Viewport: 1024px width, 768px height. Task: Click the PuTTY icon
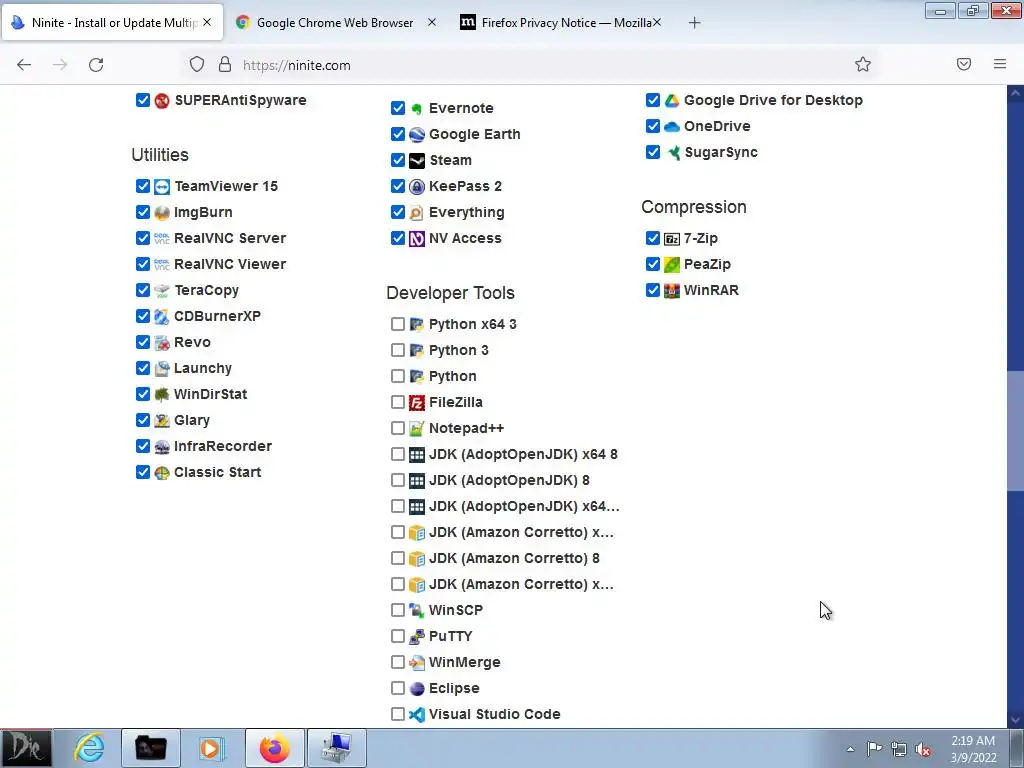tap(417, 636)
